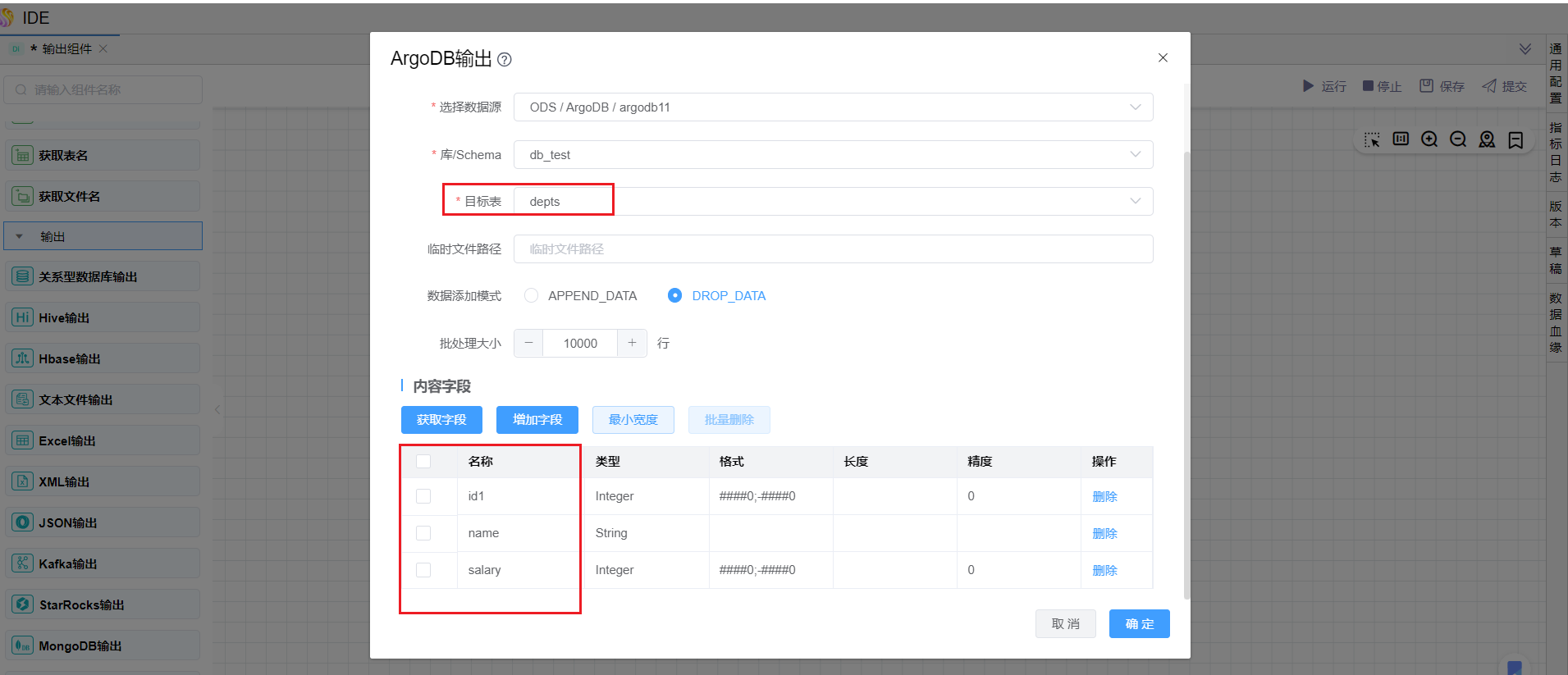This screenshot has height=675, width=1568.
Task: Switch to the 输出组件 tab
Action: [59, 49]
